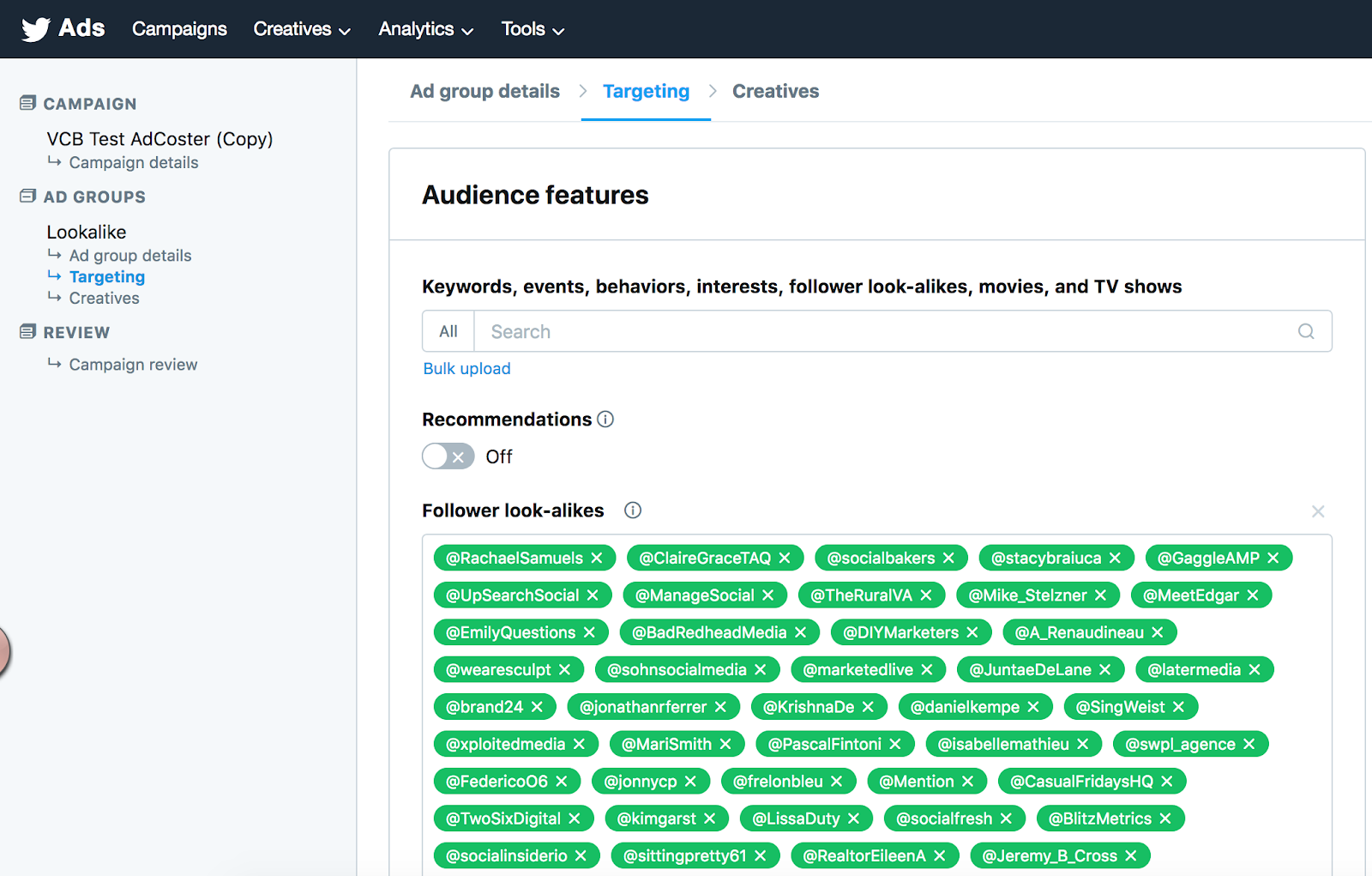The height and width of the screenshot is (876, 1372).
Task: Open the Recommendations info icon
Action: click(605, 420)
